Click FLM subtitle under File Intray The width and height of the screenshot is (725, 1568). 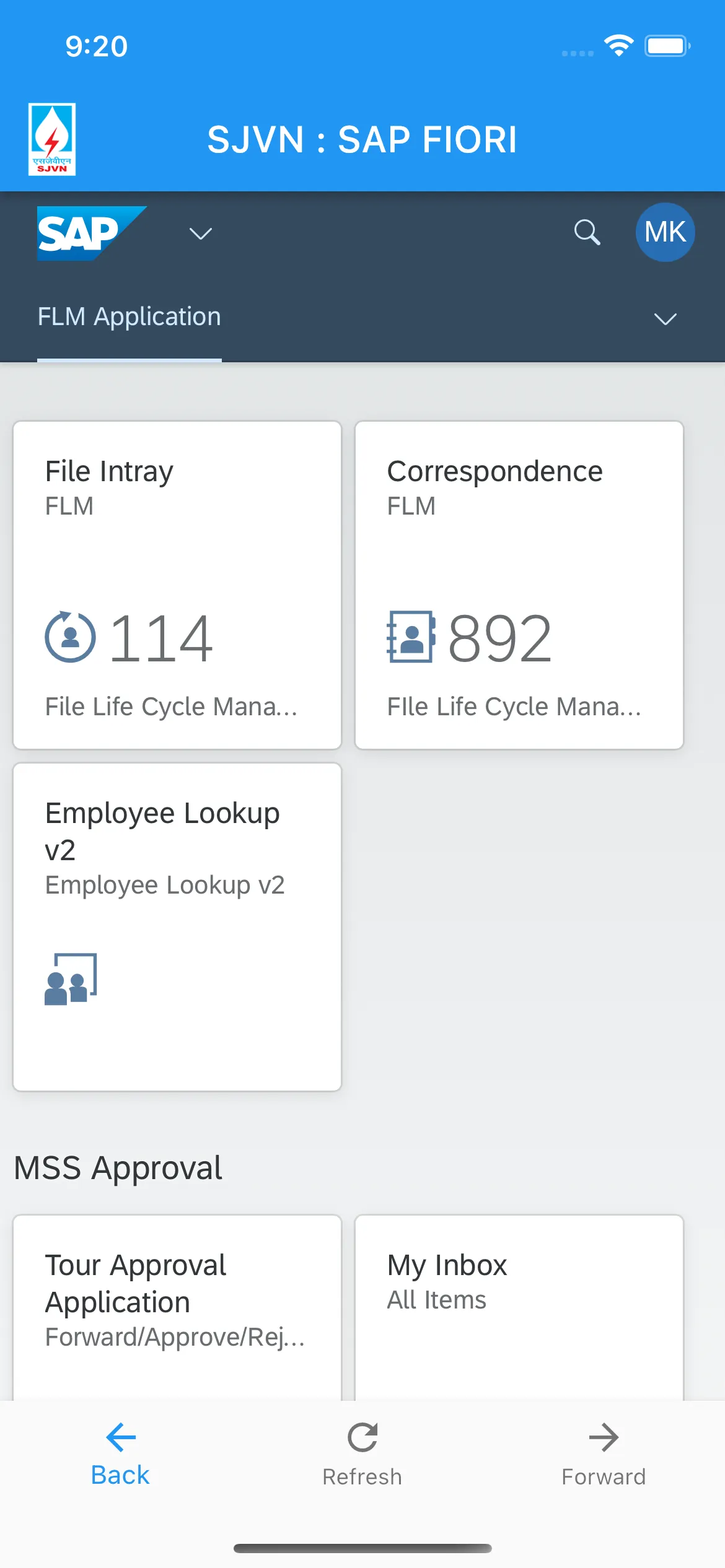pyautogui.click(x=69, y=507)
